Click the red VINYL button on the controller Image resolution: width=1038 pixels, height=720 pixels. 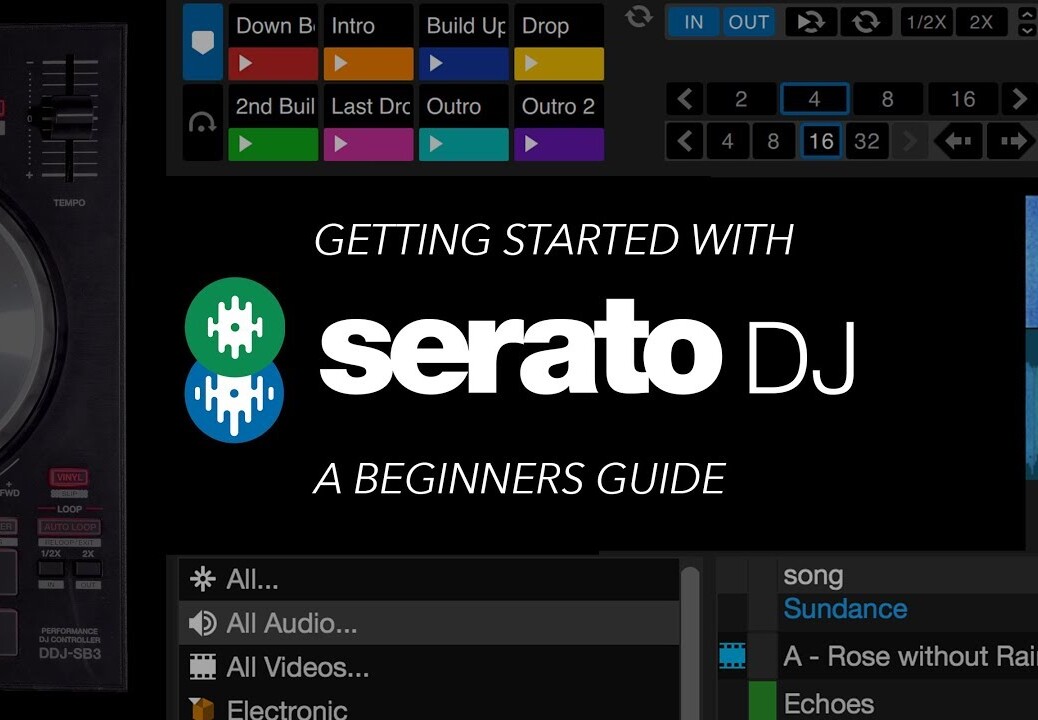pyautogui.click(x=69, y=477)
